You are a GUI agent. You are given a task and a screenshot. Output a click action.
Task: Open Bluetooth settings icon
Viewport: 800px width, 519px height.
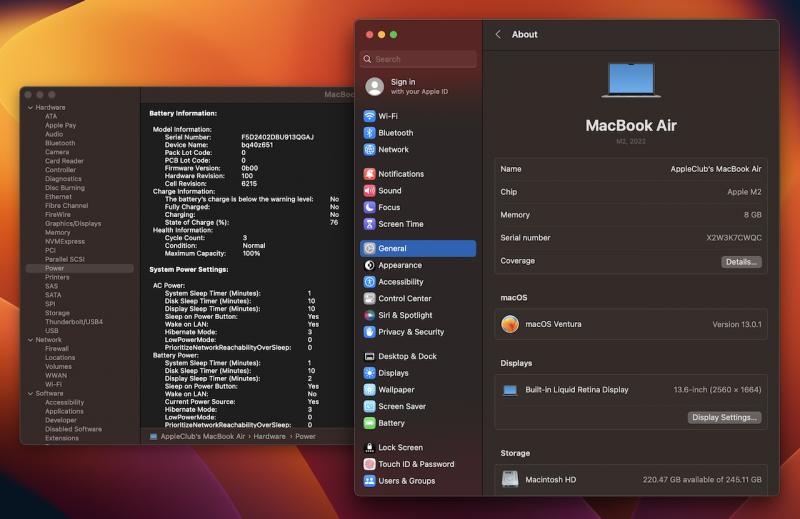click(369, 133)
